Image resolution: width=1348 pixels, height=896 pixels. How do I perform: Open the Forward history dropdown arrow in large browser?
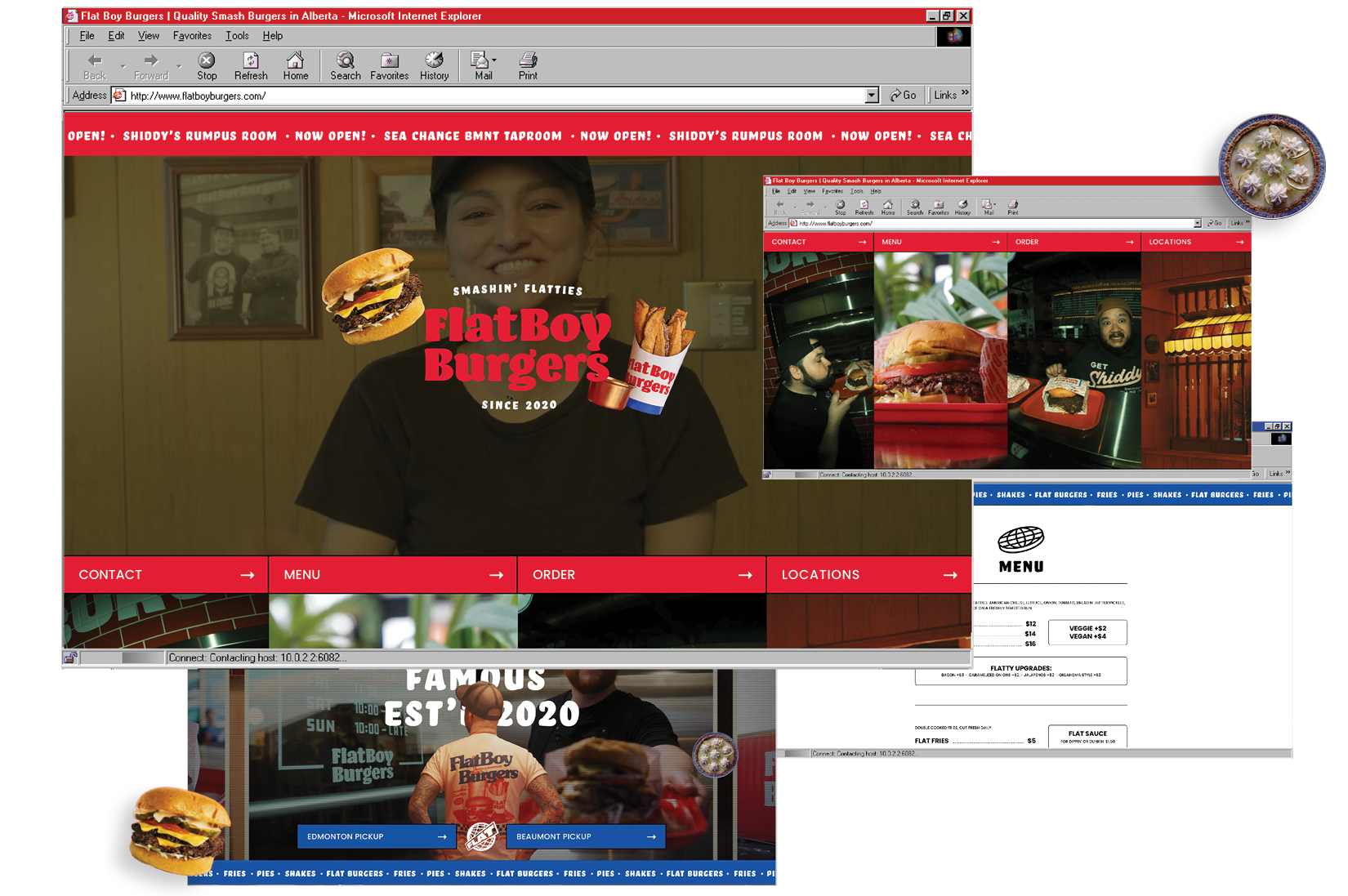[178, 65]
